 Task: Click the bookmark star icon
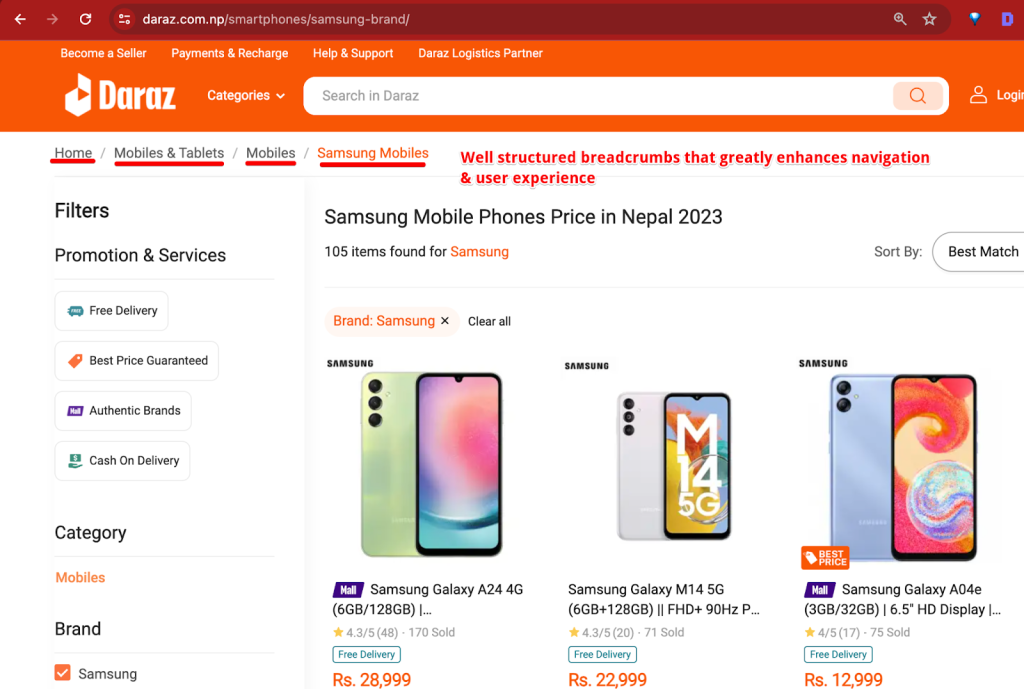click(x=929, y=19)
